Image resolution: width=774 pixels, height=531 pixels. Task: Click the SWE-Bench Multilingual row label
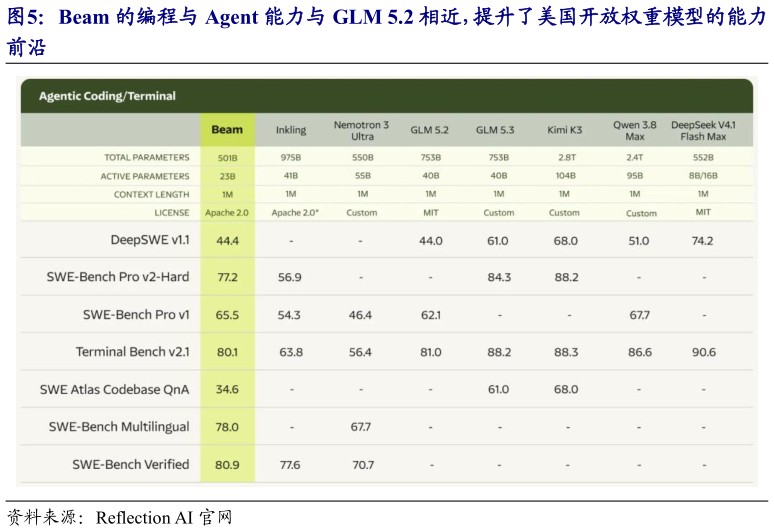click(119, 427)
